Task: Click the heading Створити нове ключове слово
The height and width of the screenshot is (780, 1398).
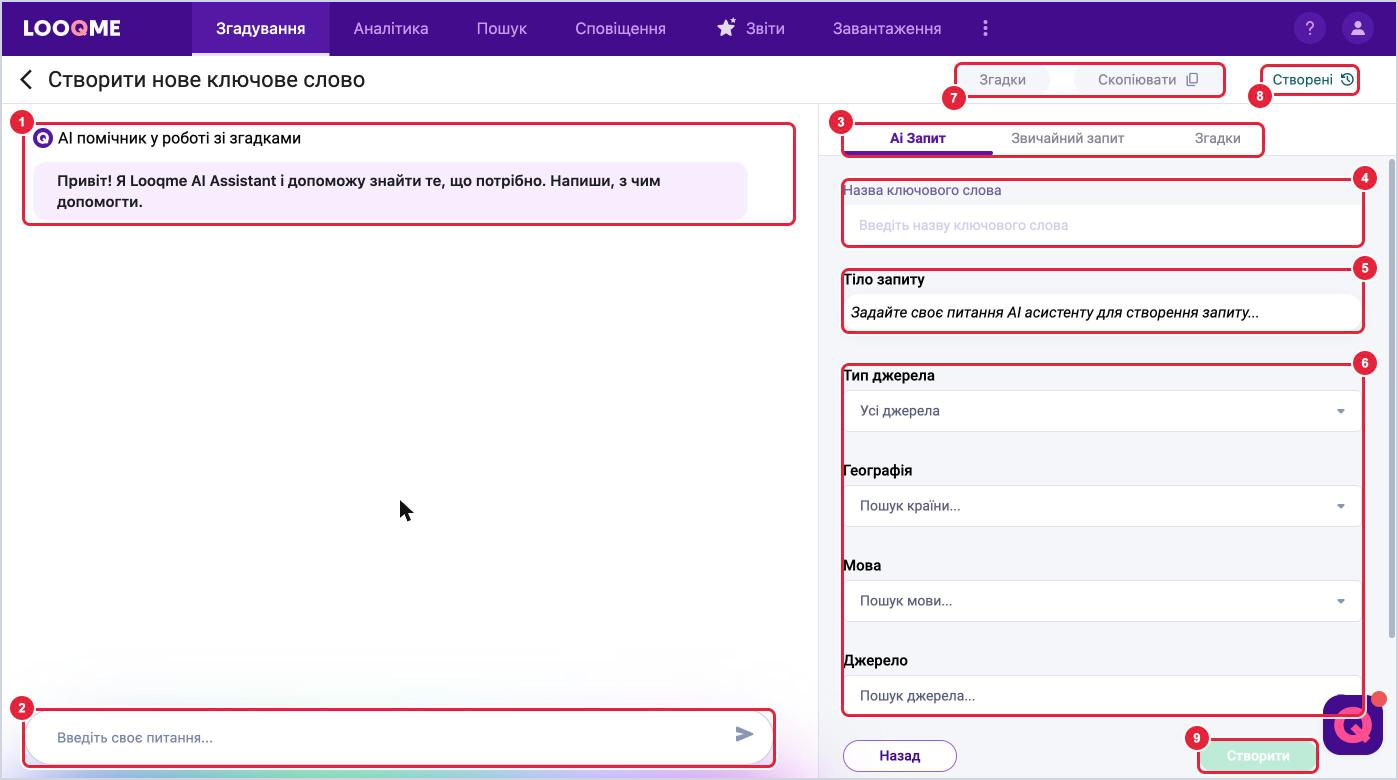Action: 206,80
